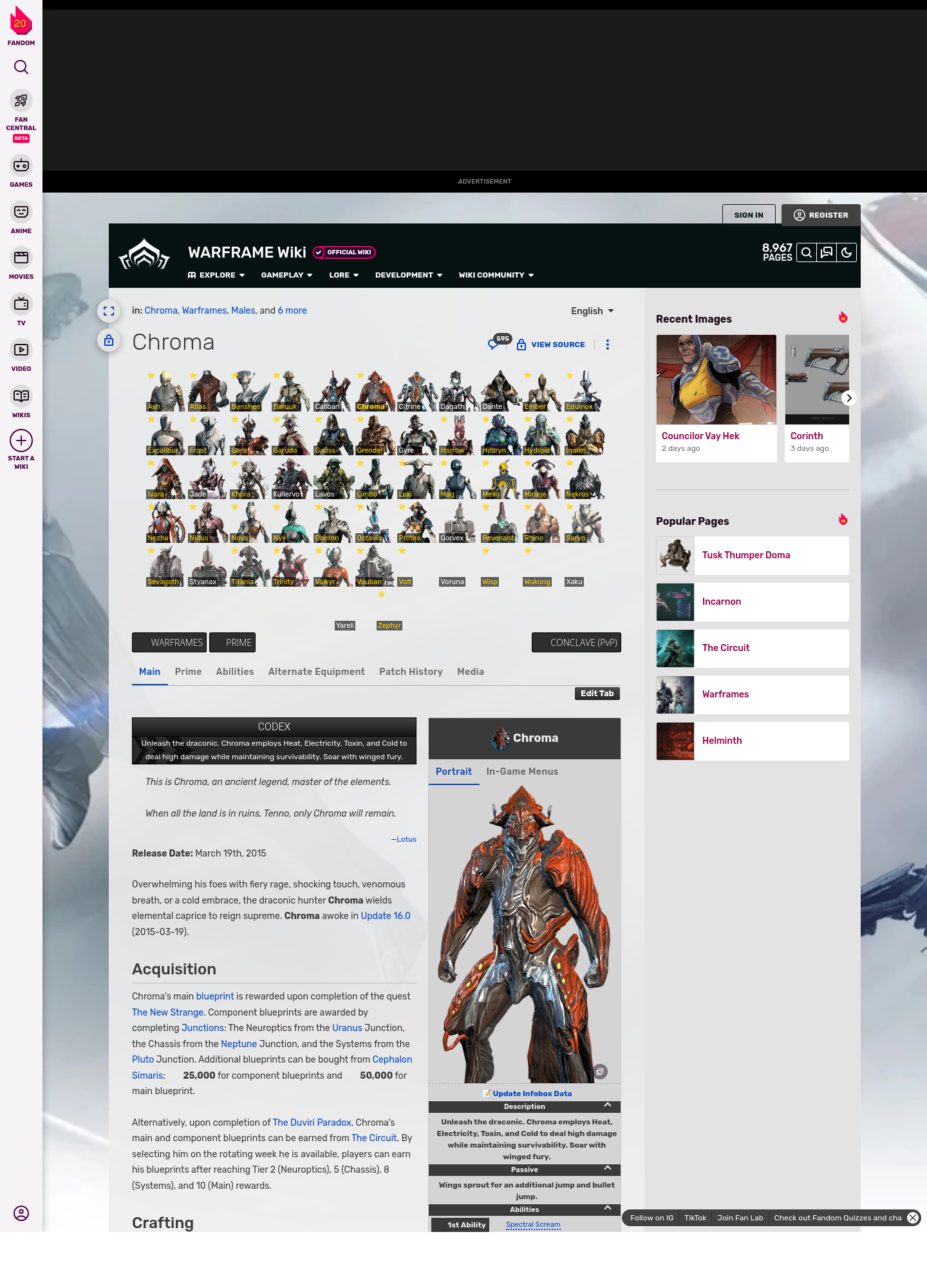Select the Excalibur warframe icon
927x1288 pixels.
pyautogui.click(x=165, y=435)
